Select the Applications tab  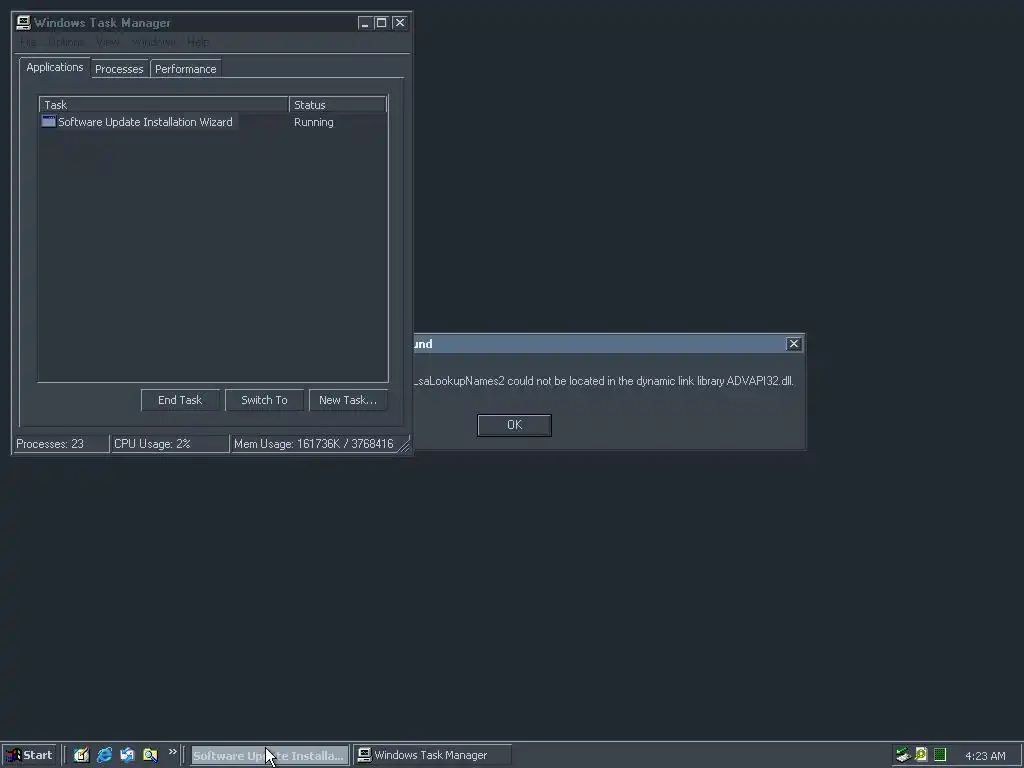55,67
